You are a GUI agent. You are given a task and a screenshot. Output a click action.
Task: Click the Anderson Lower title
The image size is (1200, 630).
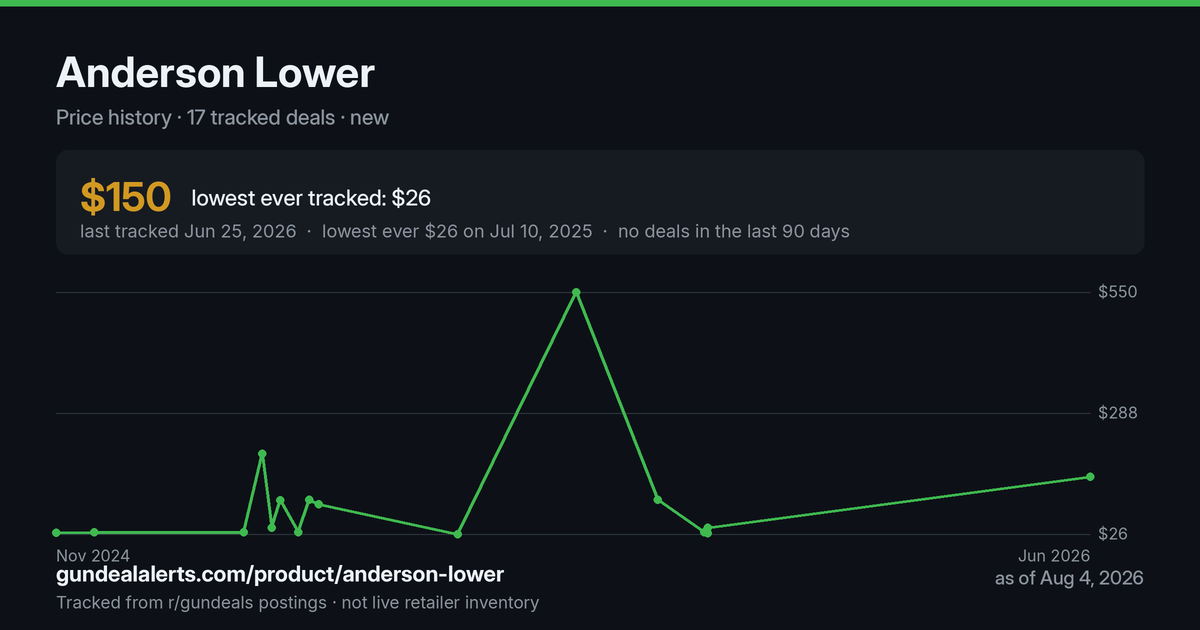tap(215, 73)
